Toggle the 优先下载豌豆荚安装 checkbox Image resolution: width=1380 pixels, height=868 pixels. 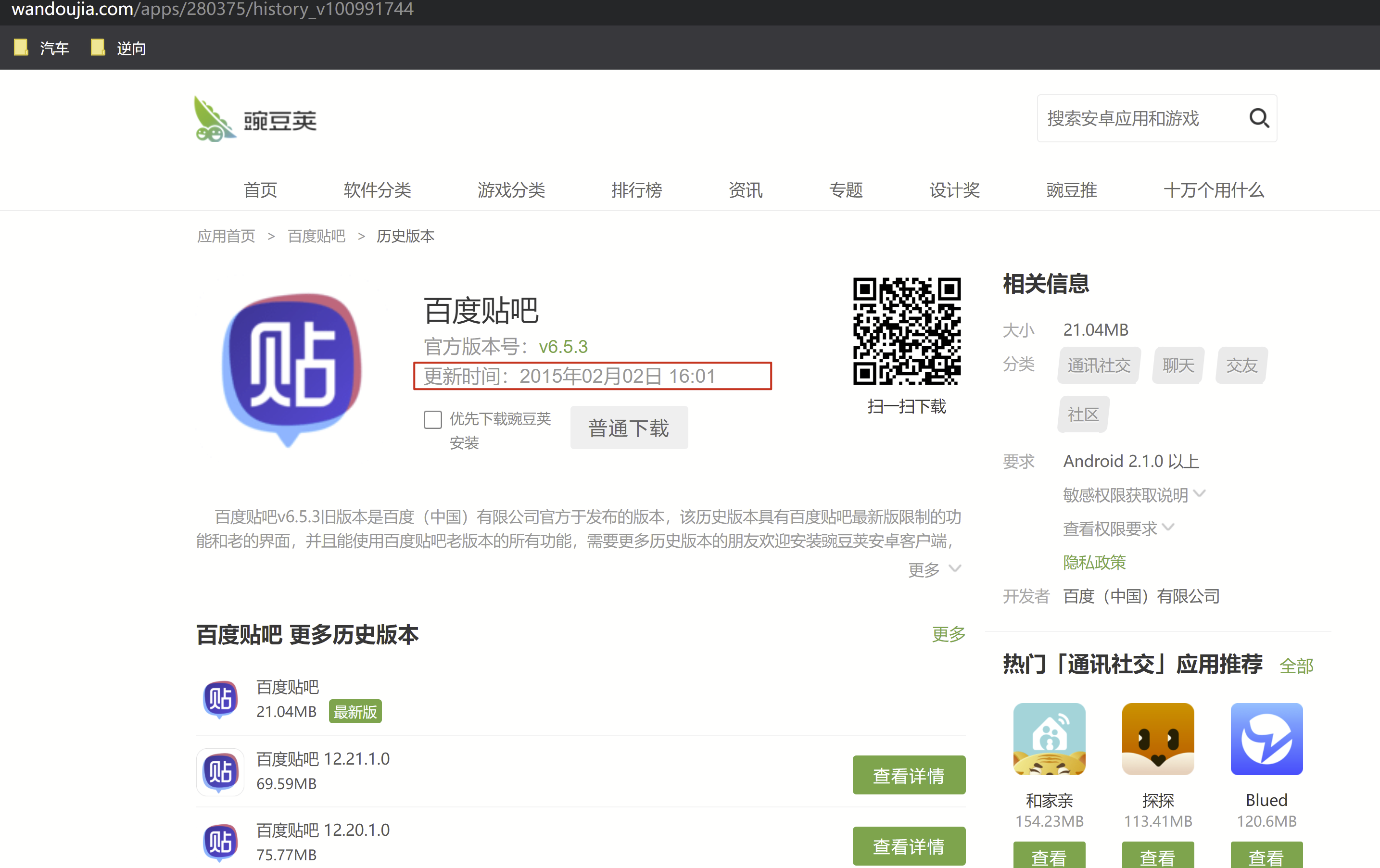(433, 419)
